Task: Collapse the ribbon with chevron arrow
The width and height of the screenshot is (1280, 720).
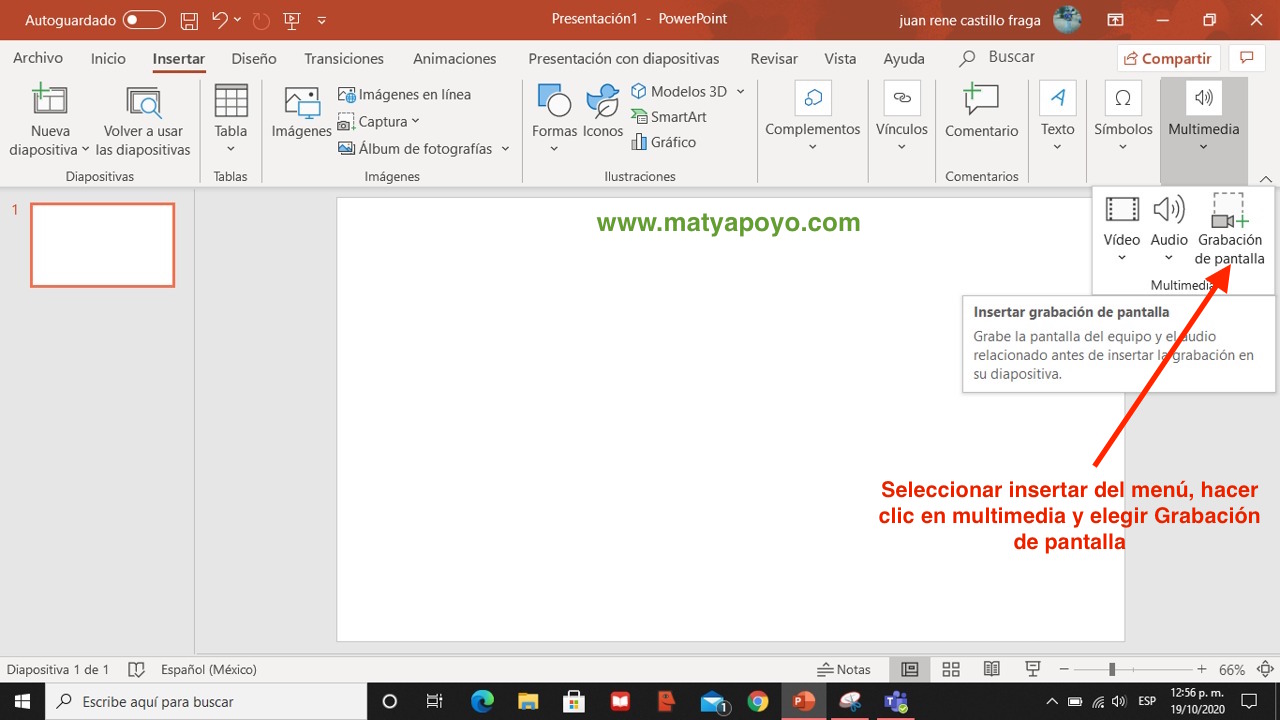Action: [x=1266, y=179]
